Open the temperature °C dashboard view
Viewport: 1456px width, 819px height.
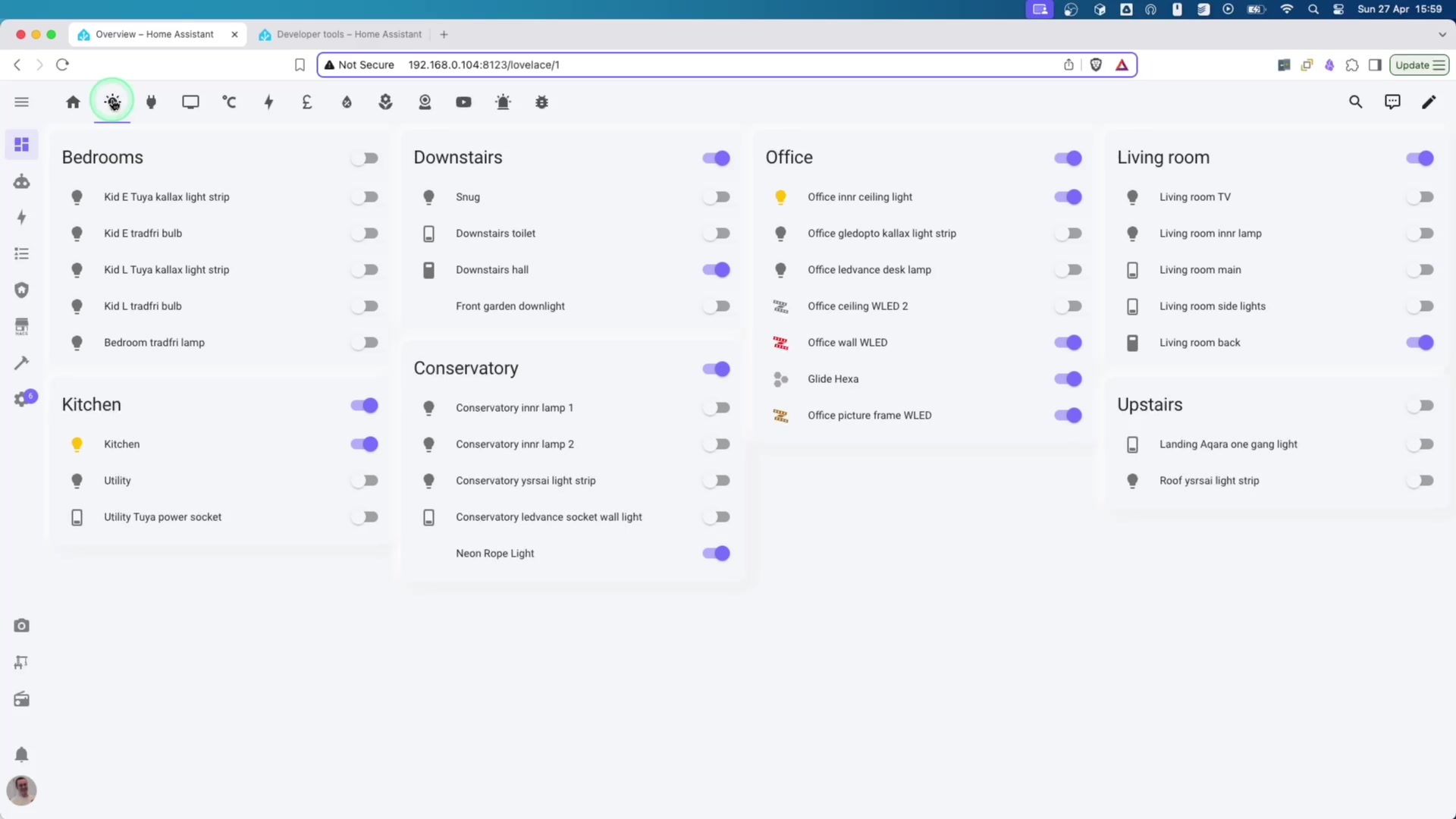pyautogui.click(x=229, y=102)
